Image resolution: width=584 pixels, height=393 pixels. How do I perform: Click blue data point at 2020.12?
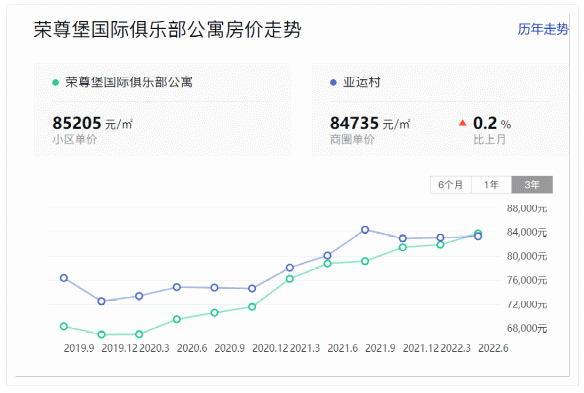(252, 288)
